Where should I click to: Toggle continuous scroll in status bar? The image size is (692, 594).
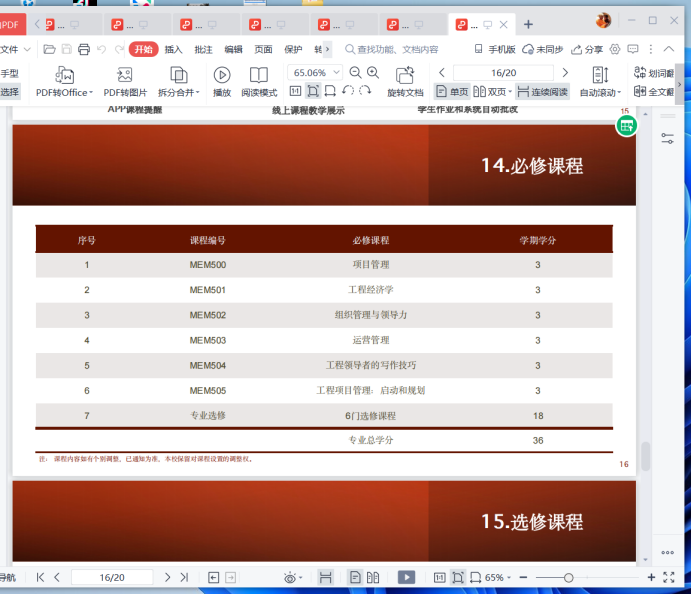coord(325,577)
